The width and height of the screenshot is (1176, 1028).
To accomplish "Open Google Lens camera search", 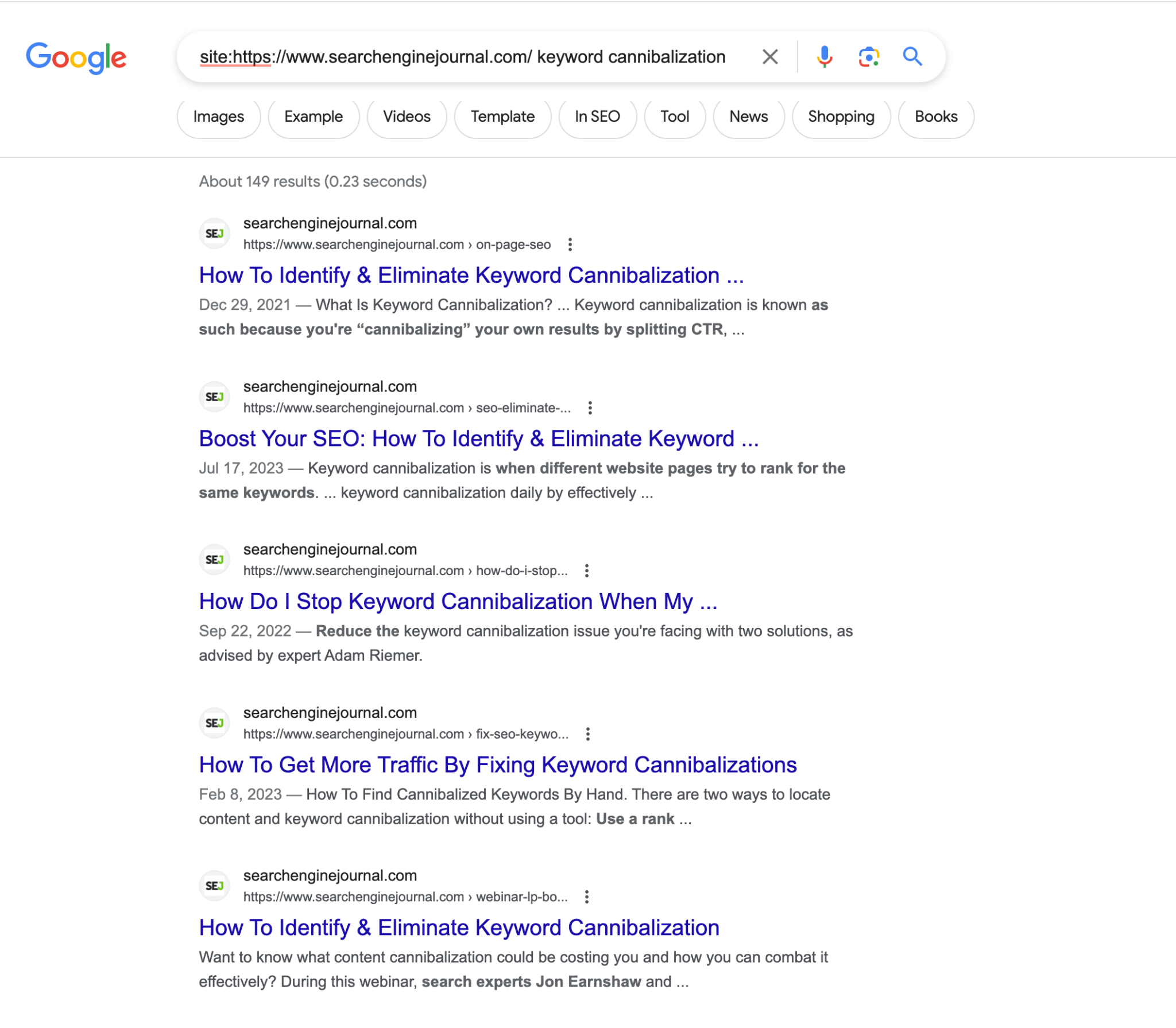I will pyautogui.click(x=869, y=56).
